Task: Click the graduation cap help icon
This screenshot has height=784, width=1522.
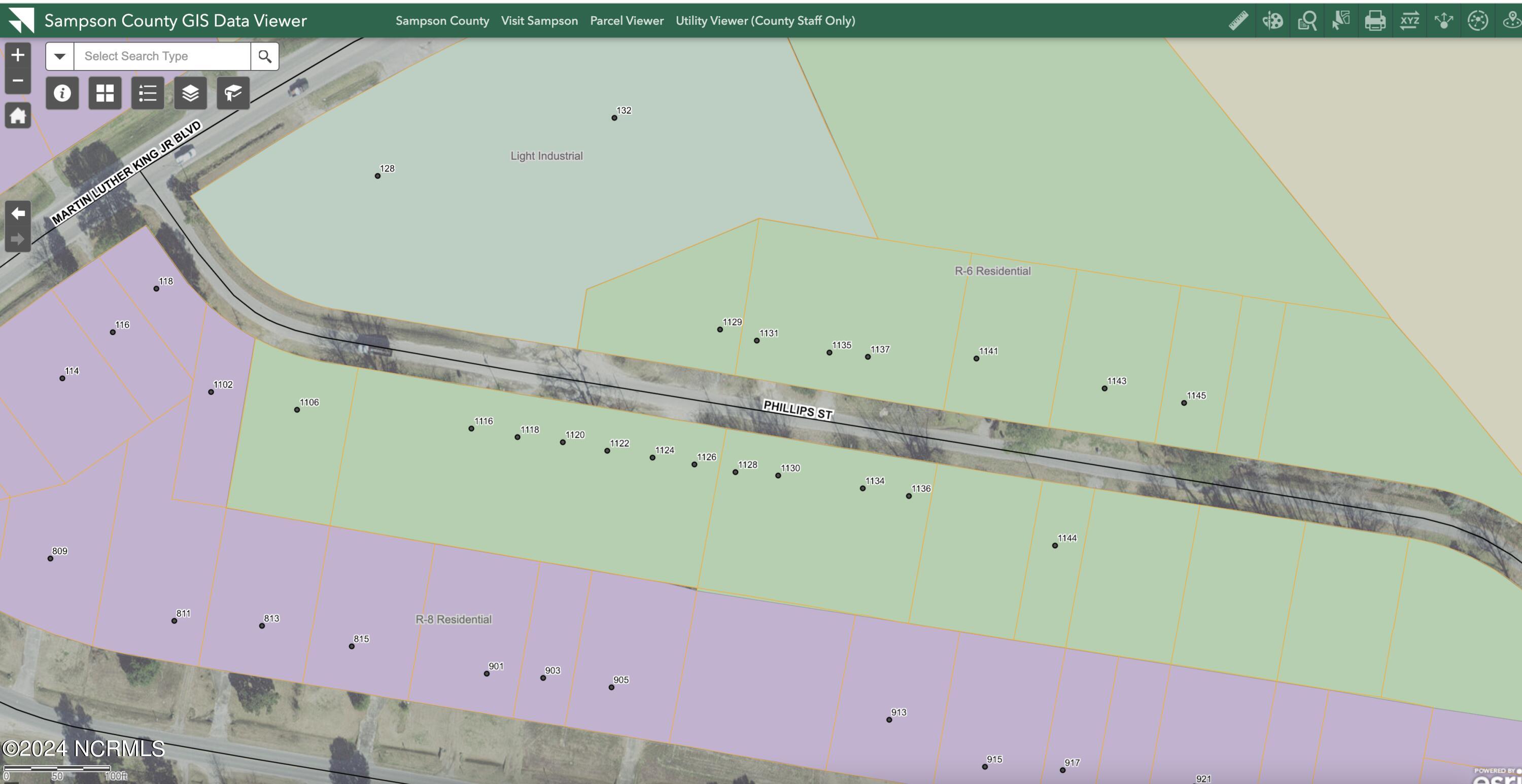Action: pyautogui.click(x=233, y=93)
